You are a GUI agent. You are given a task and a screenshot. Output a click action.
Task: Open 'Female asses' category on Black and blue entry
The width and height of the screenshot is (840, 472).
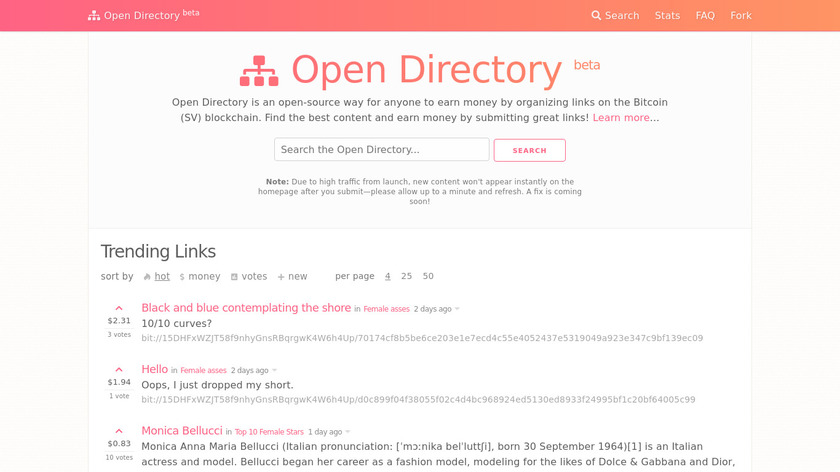[x=386, y=309]
